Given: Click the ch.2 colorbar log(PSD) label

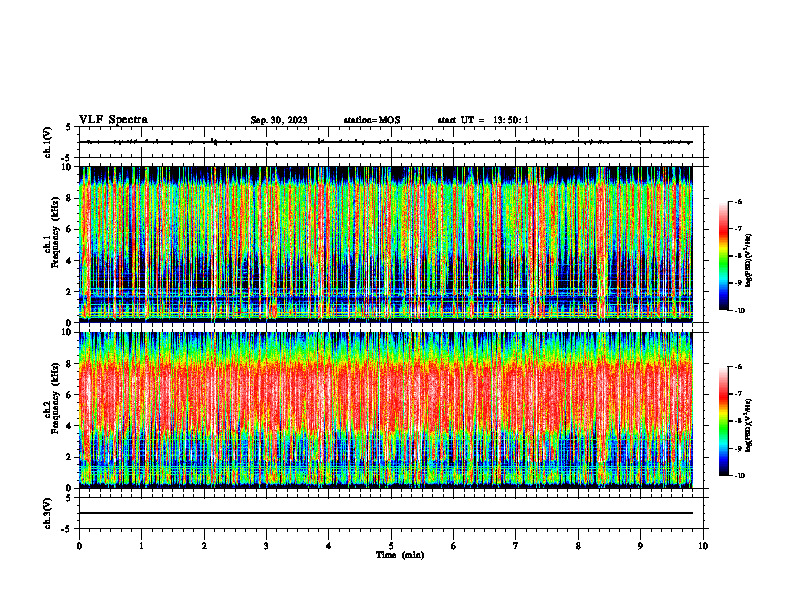Looking at the screenshot, I should [x=749, y=425].
